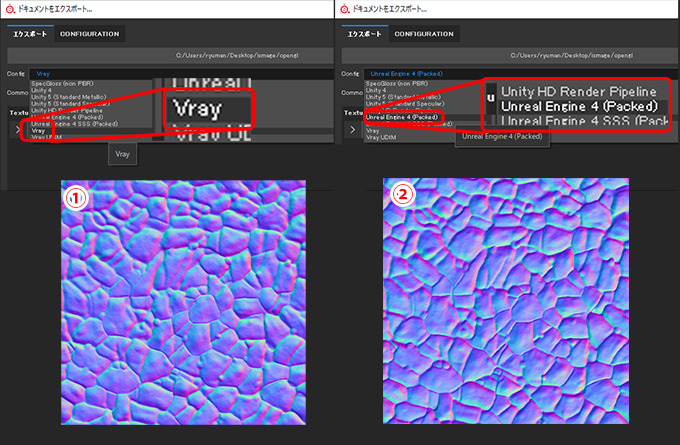
Task: Choose SpecGloss (non PBR) in the Unreal-config dialog list
Action: [397, 83]
